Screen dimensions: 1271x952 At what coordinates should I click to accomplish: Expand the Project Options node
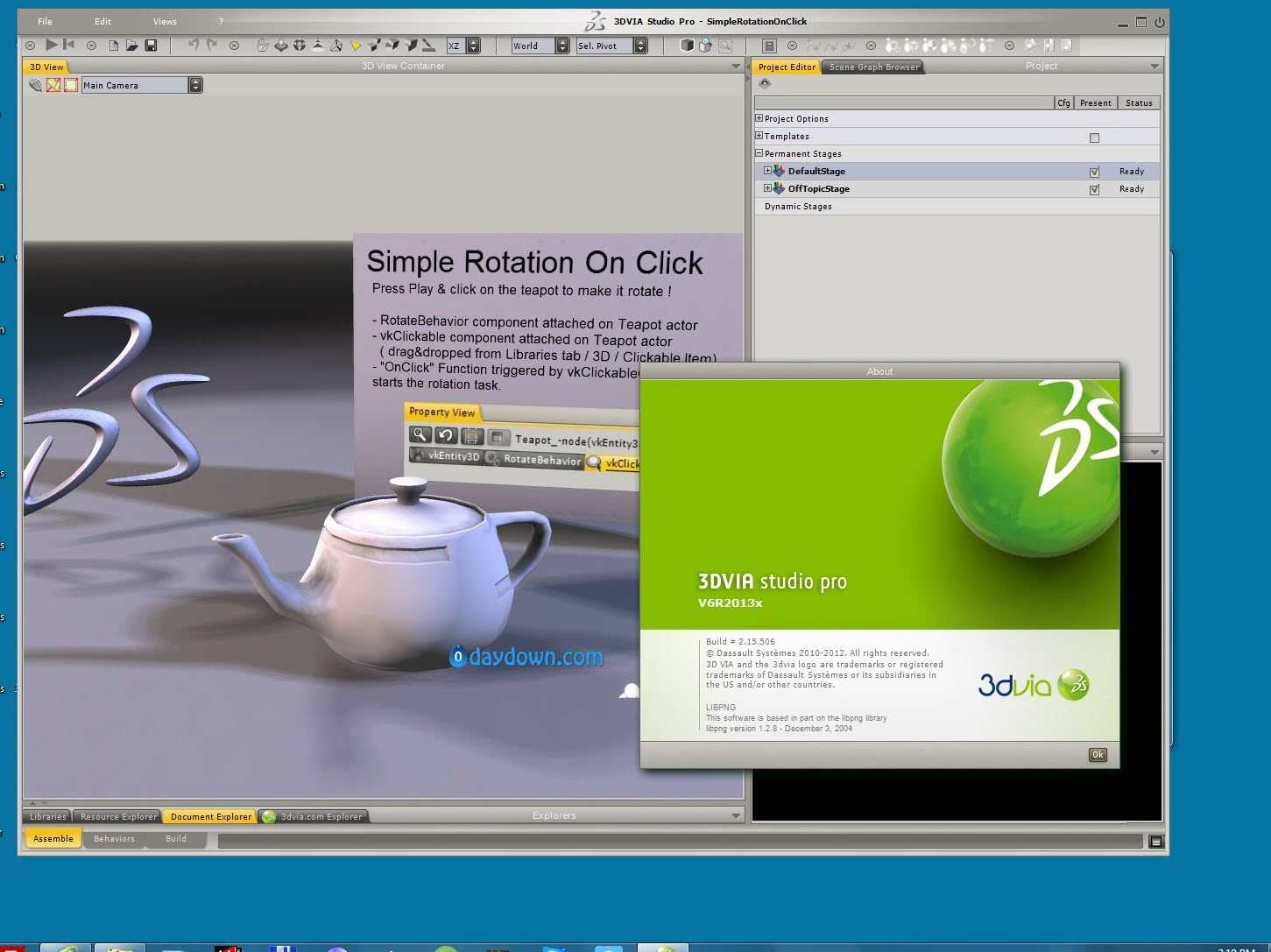(x=759, y=118)
